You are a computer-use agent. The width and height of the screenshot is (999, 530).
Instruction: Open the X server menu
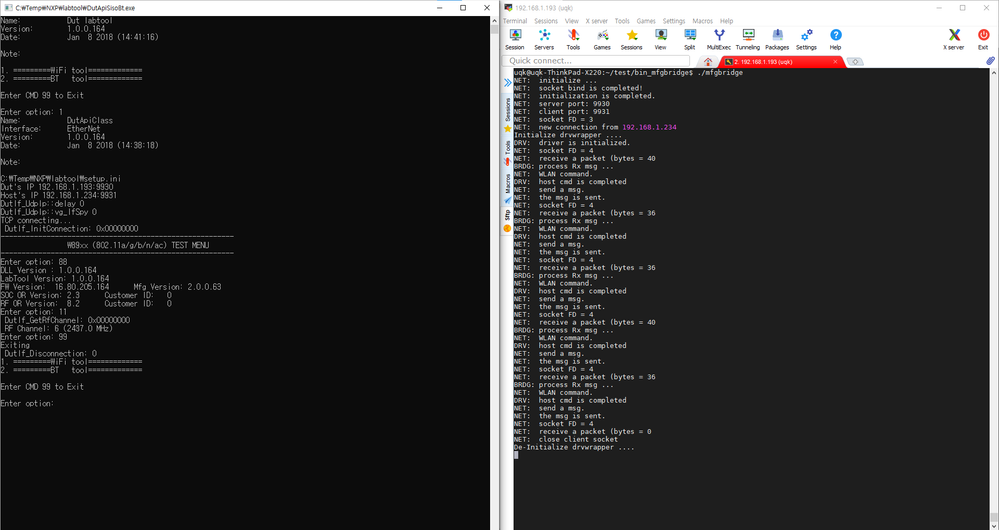pyautogui.click(x=596, y=21)
